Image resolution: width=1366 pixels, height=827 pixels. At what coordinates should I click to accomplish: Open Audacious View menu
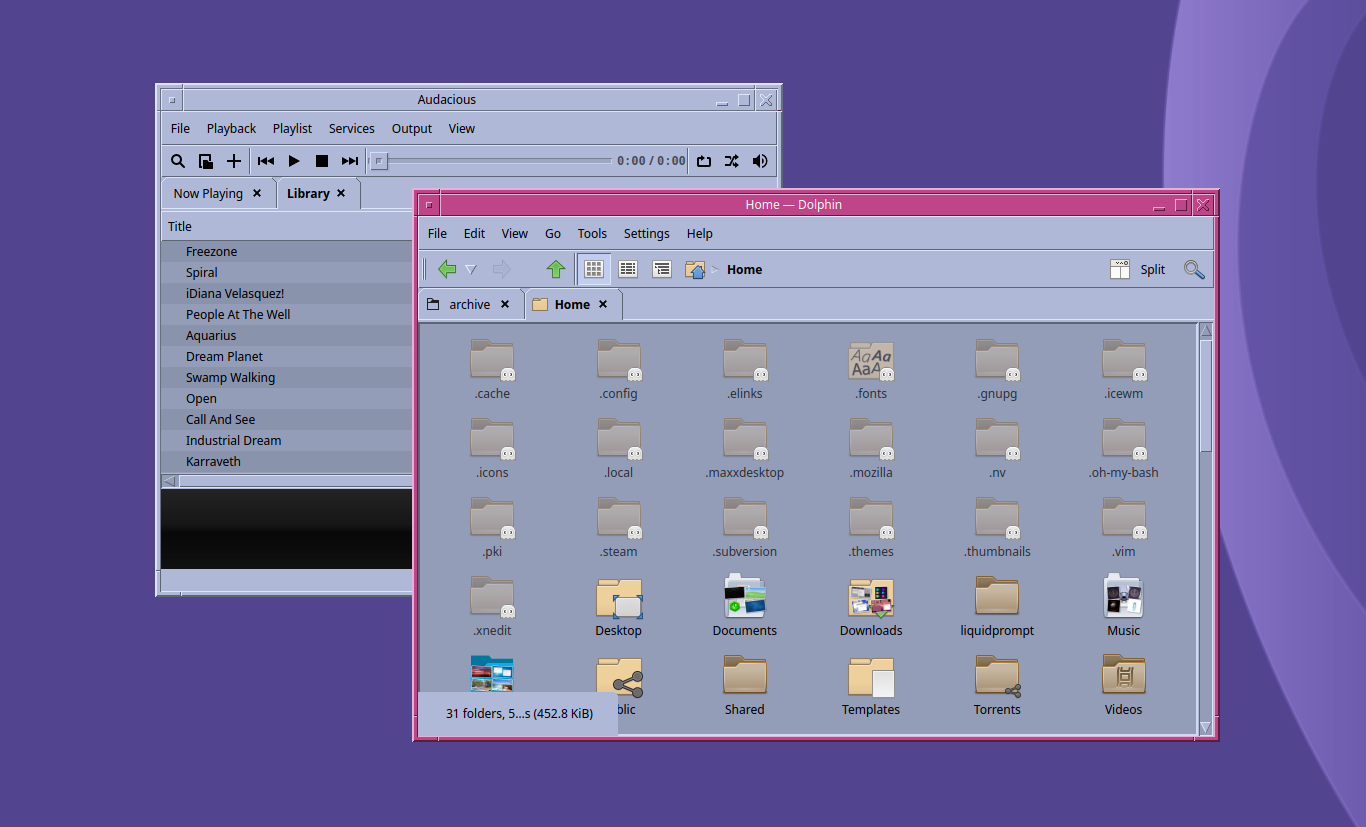pos(462,129)
